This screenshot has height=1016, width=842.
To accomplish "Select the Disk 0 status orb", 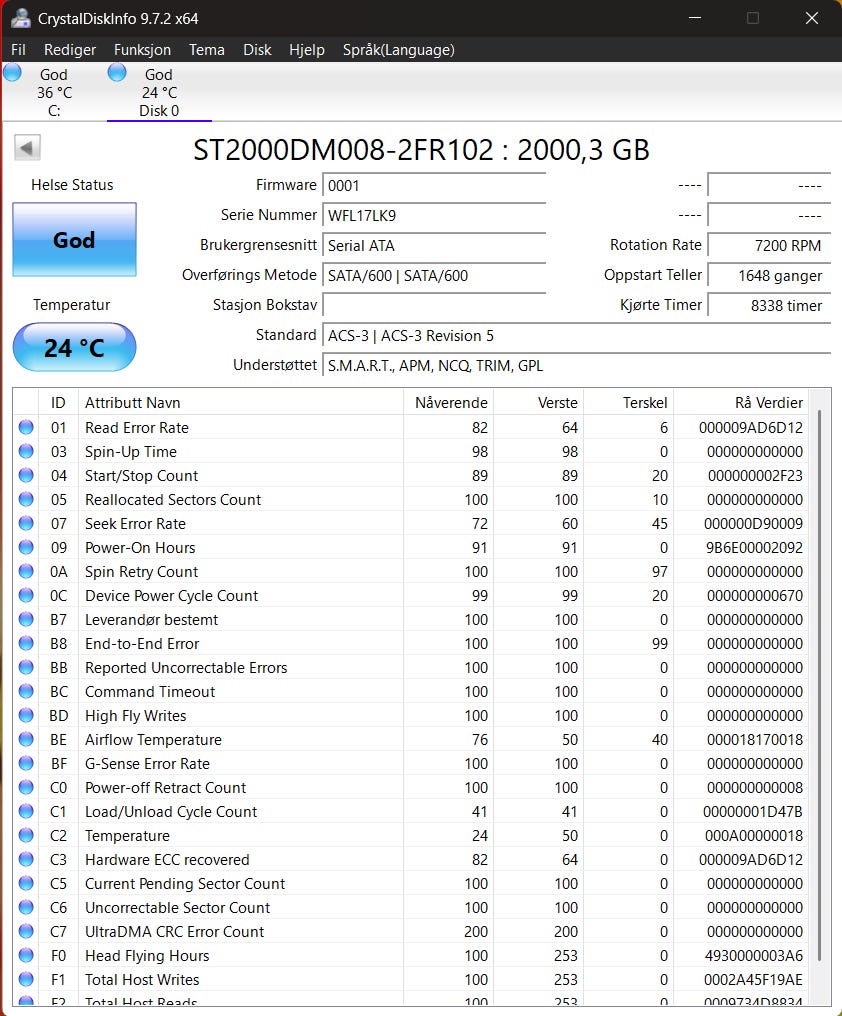I will click(117, 73).
